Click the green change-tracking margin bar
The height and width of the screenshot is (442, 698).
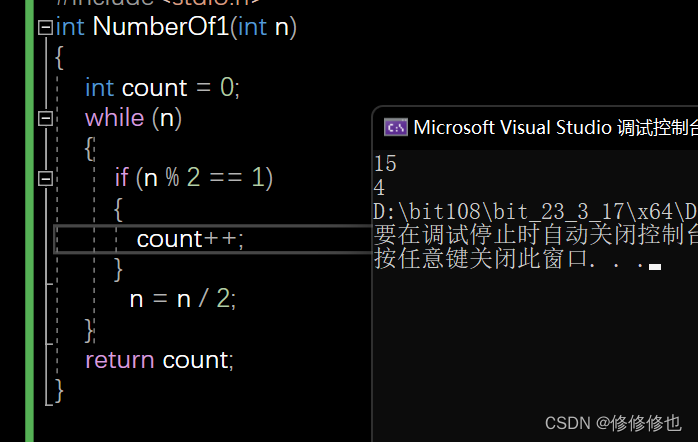pos(29,220)
